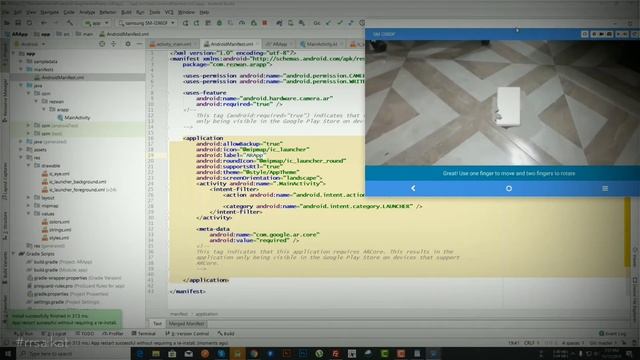Open the TODO tool window
The image size is (640, 360).
(x=84, y=333)
